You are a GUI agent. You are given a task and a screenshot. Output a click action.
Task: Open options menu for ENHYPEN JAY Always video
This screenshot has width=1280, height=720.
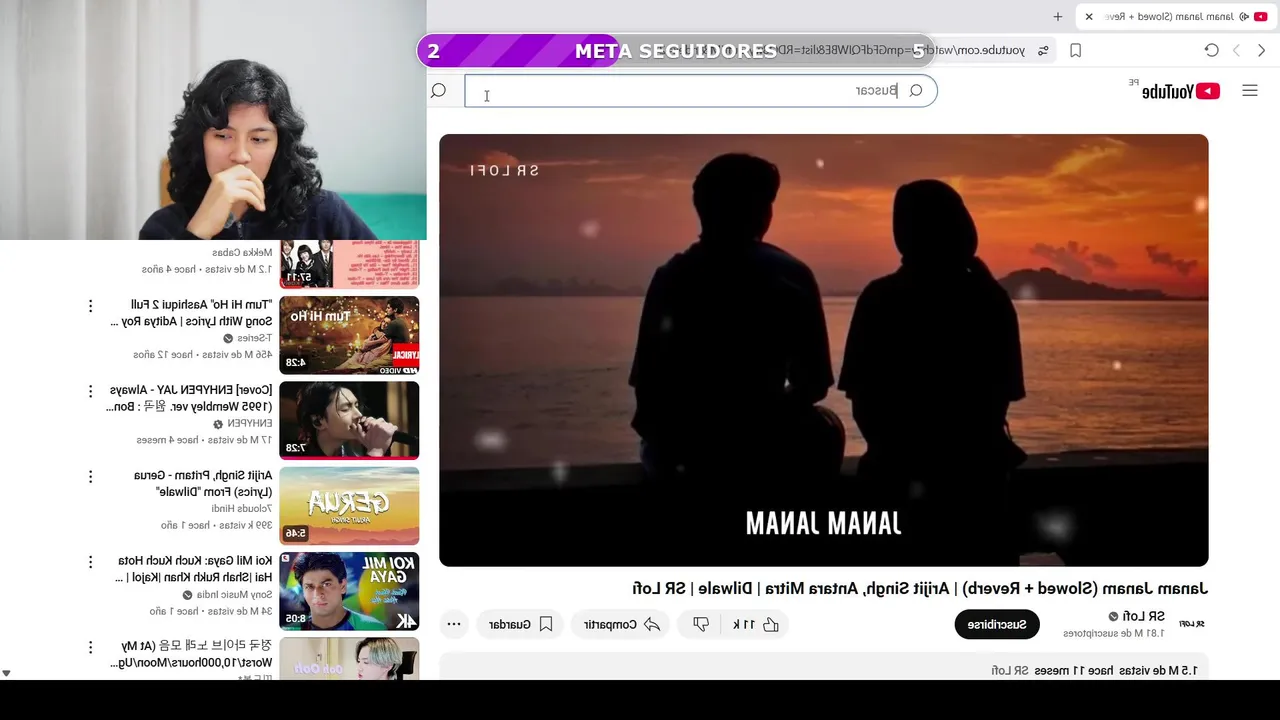tap(90, 391)
